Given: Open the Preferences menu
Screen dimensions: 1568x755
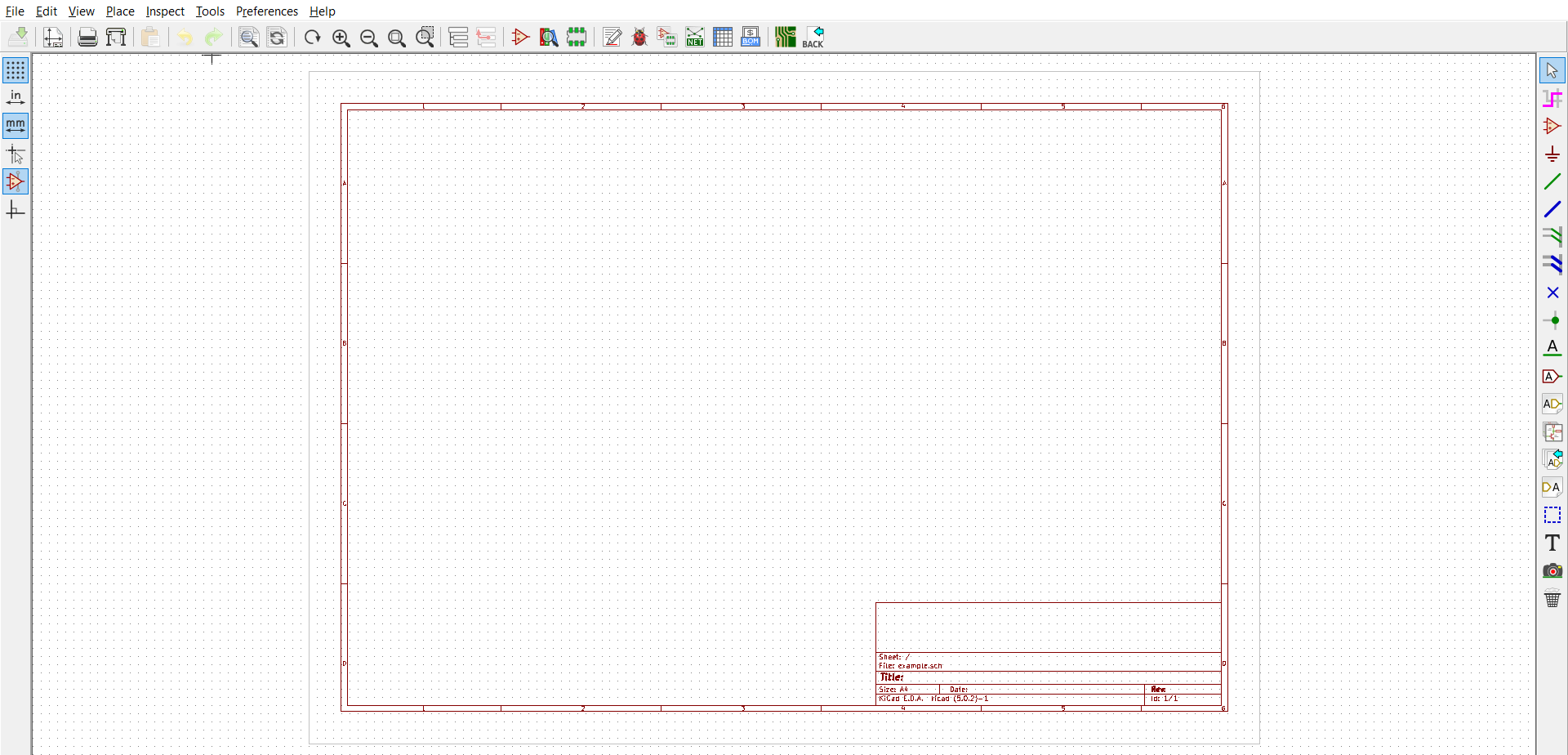Looking at the screenshot, I should [x=267, y=11].
